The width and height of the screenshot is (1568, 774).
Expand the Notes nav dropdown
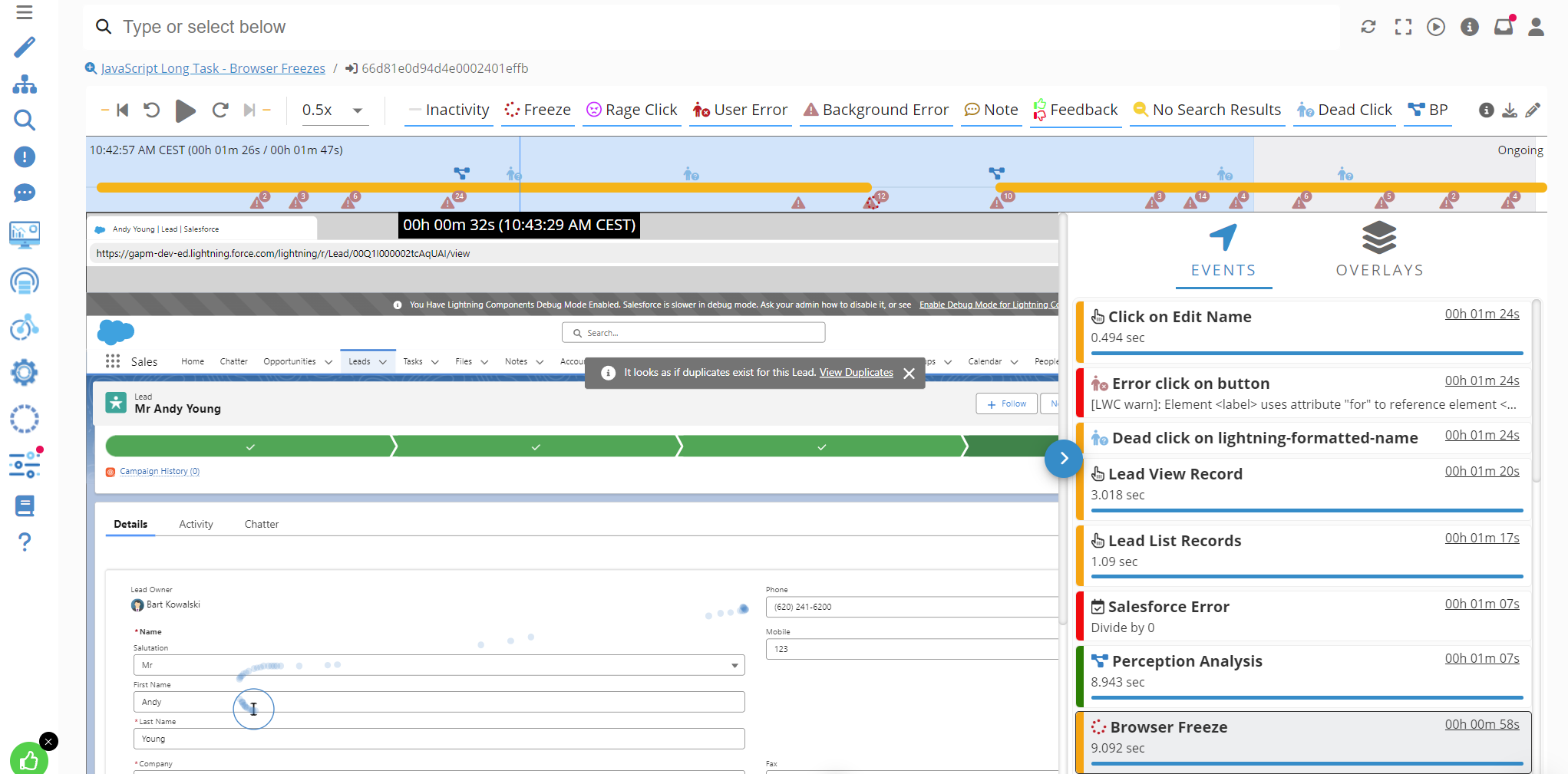[540, 362]
